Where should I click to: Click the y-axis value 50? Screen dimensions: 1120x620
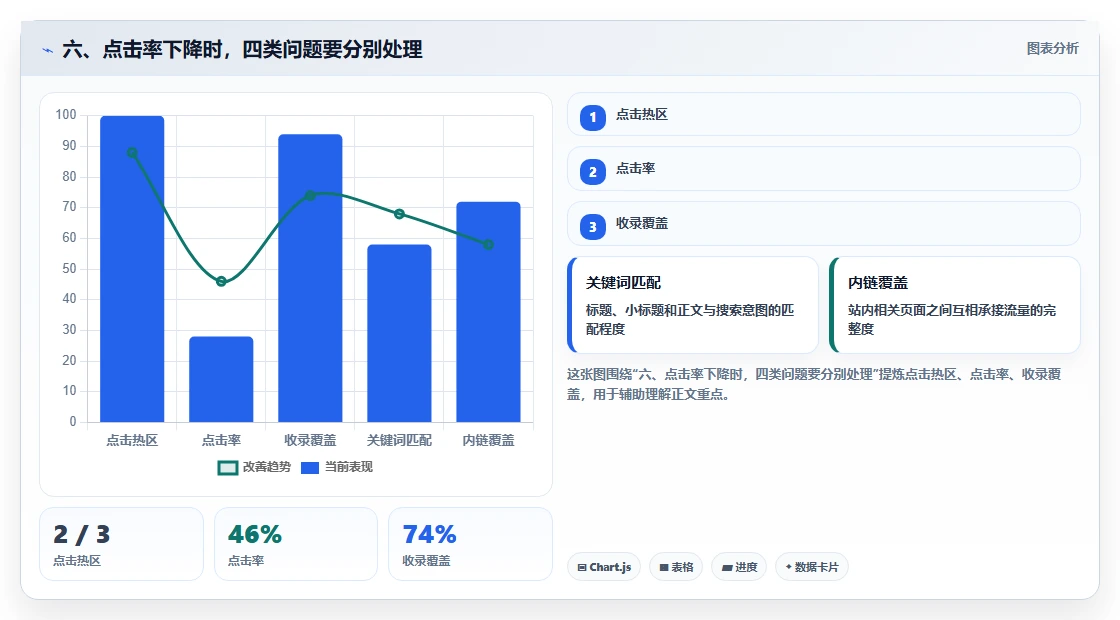[x=69, y=269]
